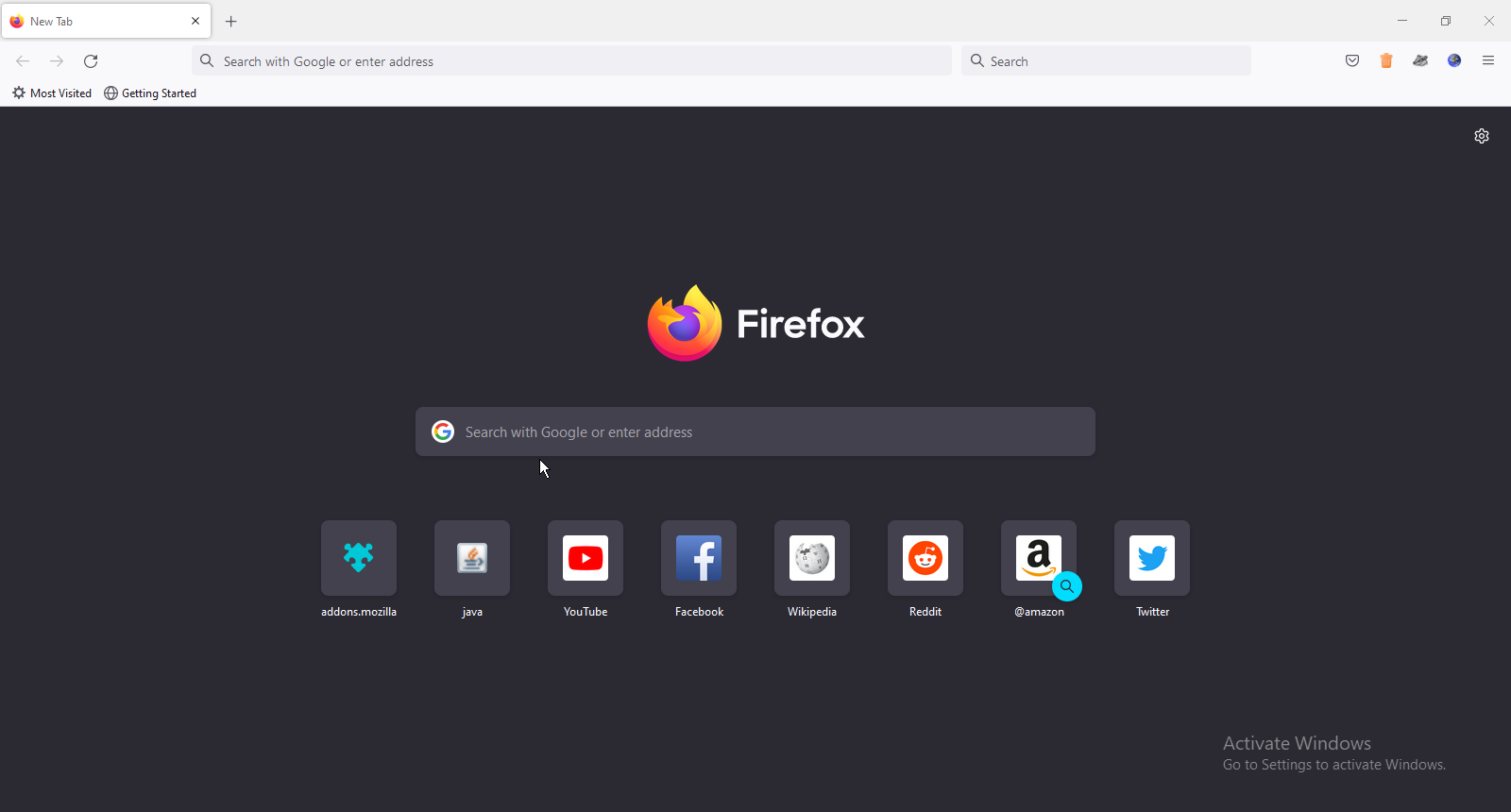Click the toolbar Search box
The image size is (1511, 812).
pos(1106,61)
